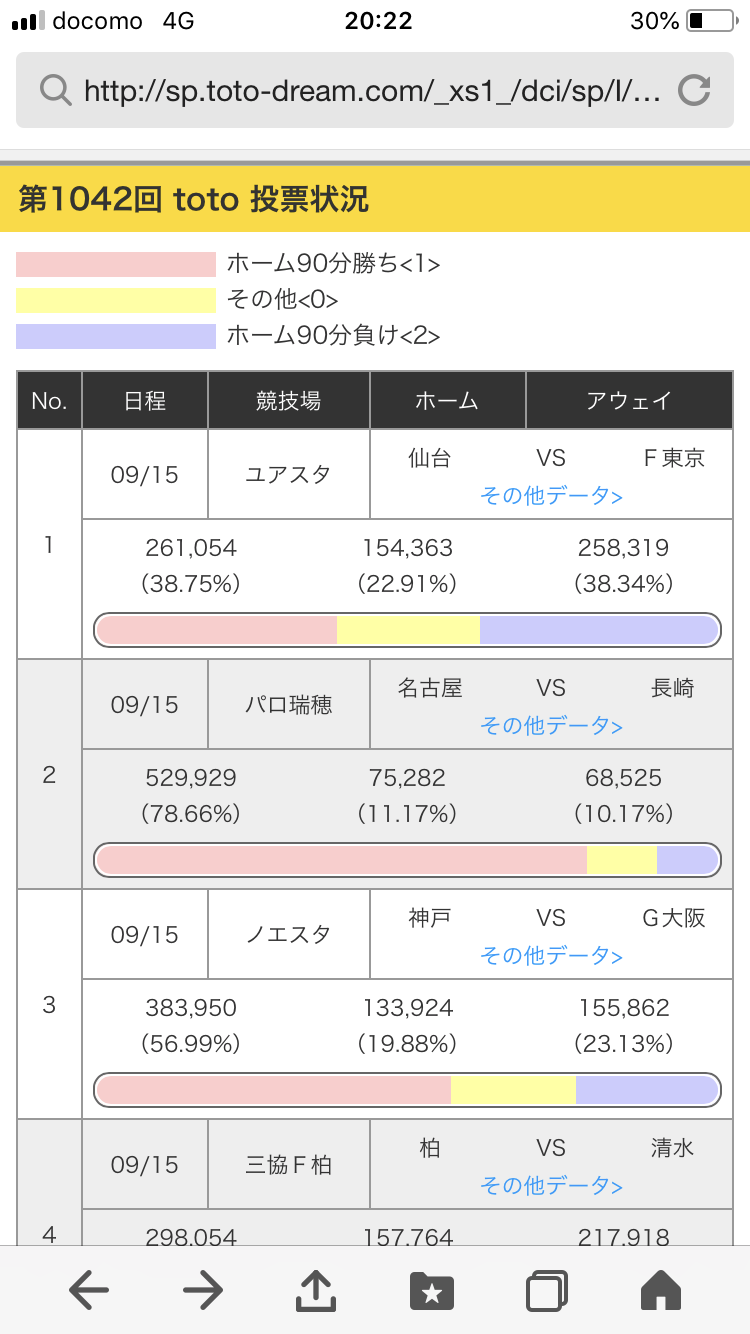Open その他データ link for 神戸 vs G大阪
750x1334 pixels.
click(x=551, y=956)
